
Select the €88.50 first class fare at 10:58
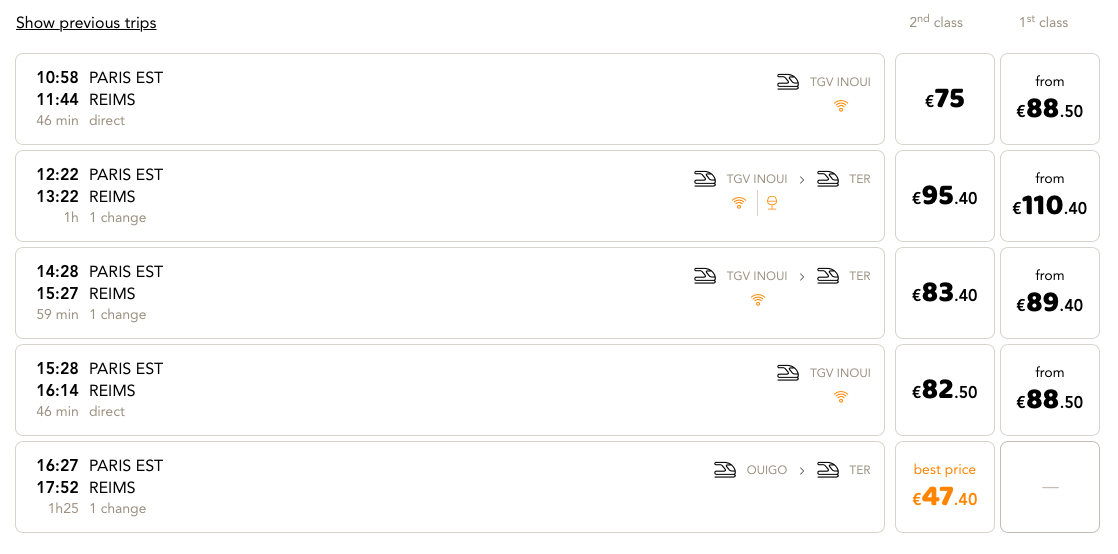1050,99
